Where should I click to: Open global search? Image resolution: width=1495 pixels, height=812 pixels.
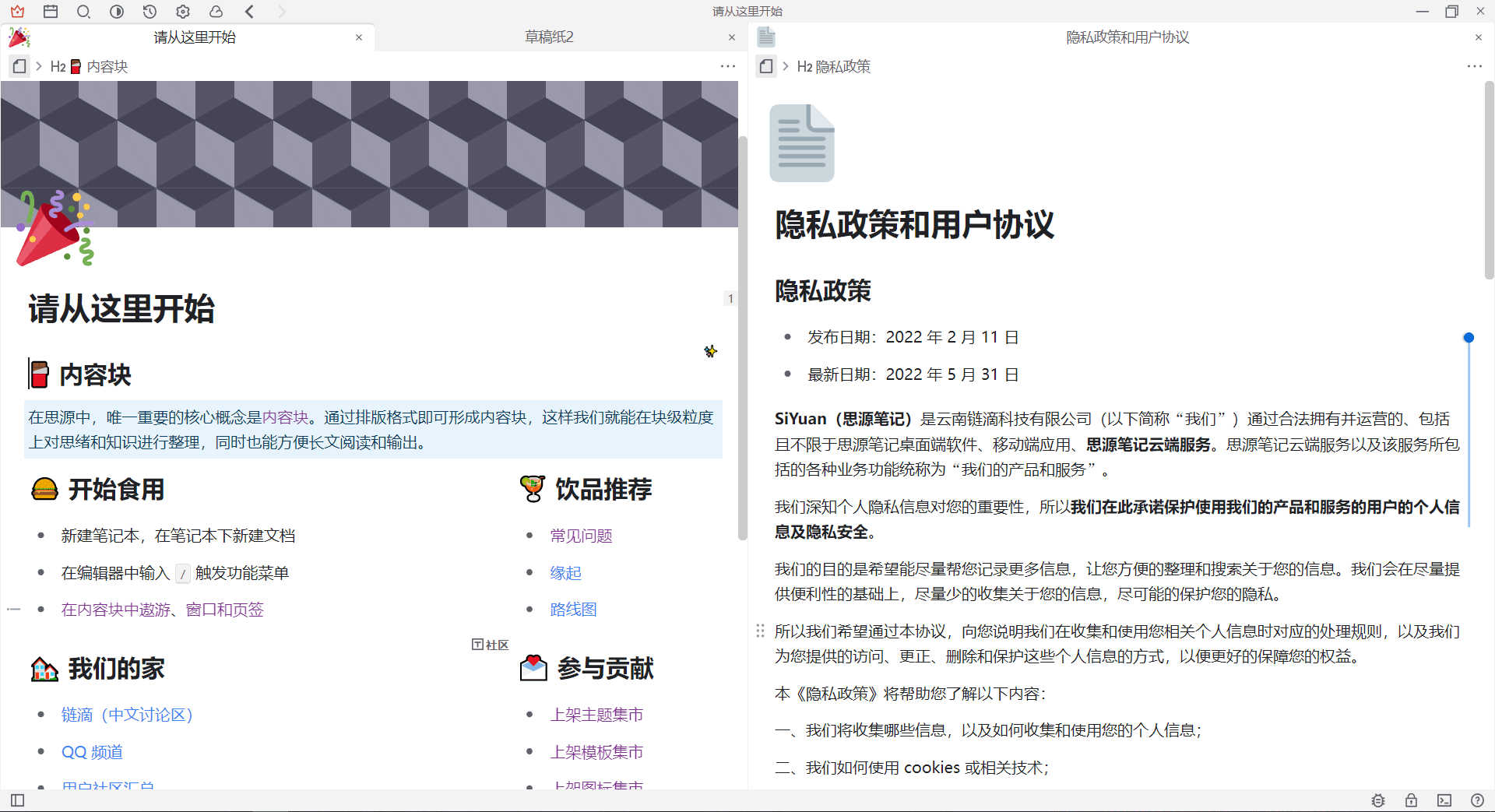(x=84, y=12)
